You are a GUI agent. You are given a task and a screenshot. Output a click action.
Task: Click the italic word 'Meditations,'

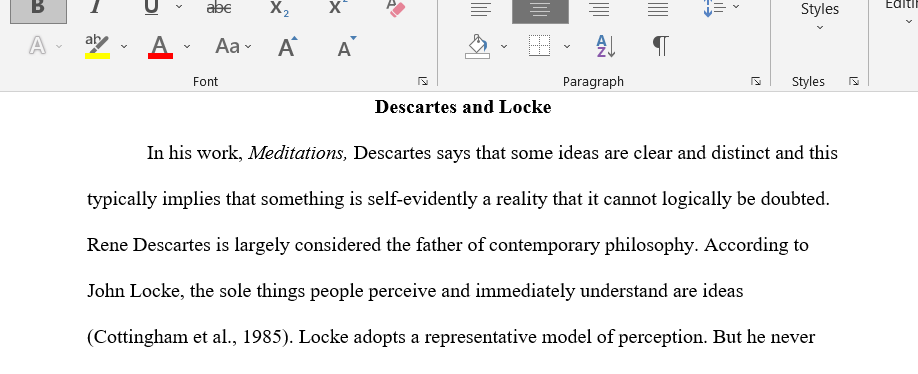pos(298,153)
